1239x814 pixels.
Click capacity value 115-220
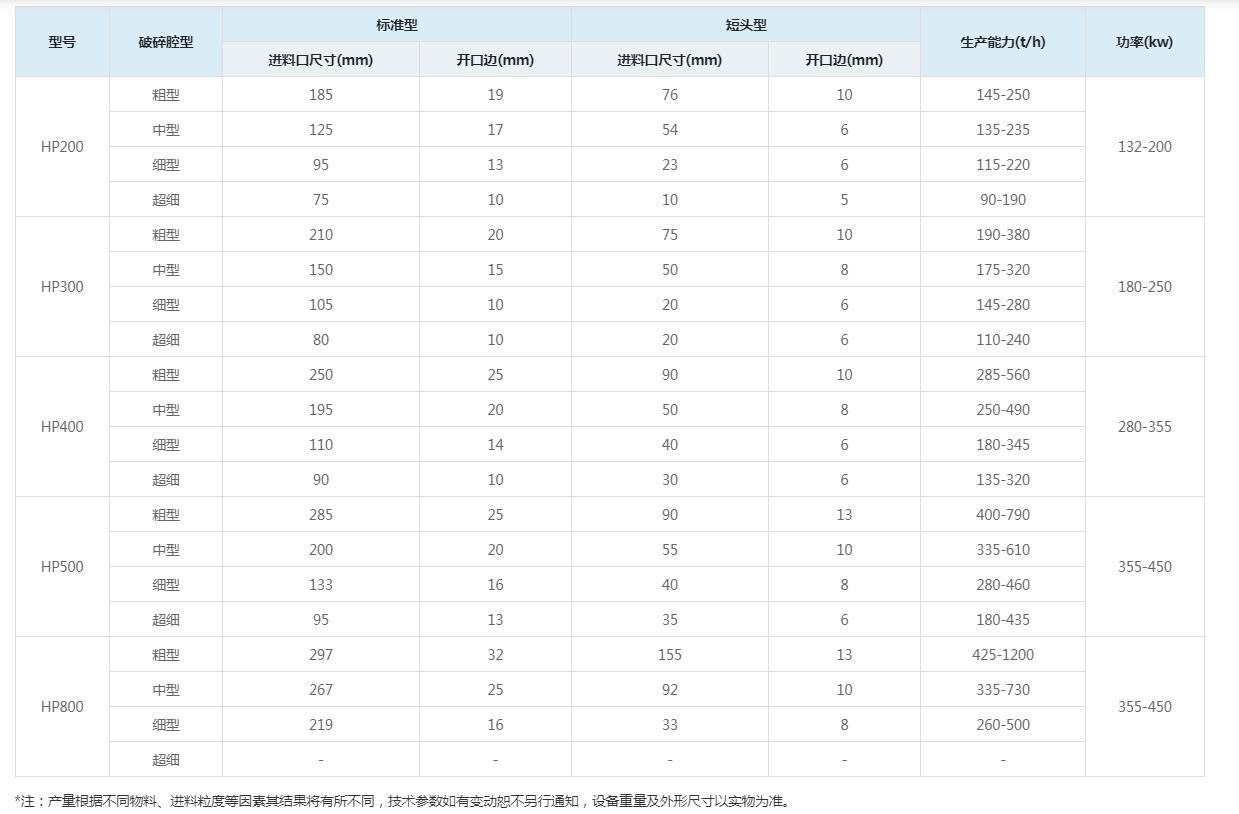(x=1003, y=165)
